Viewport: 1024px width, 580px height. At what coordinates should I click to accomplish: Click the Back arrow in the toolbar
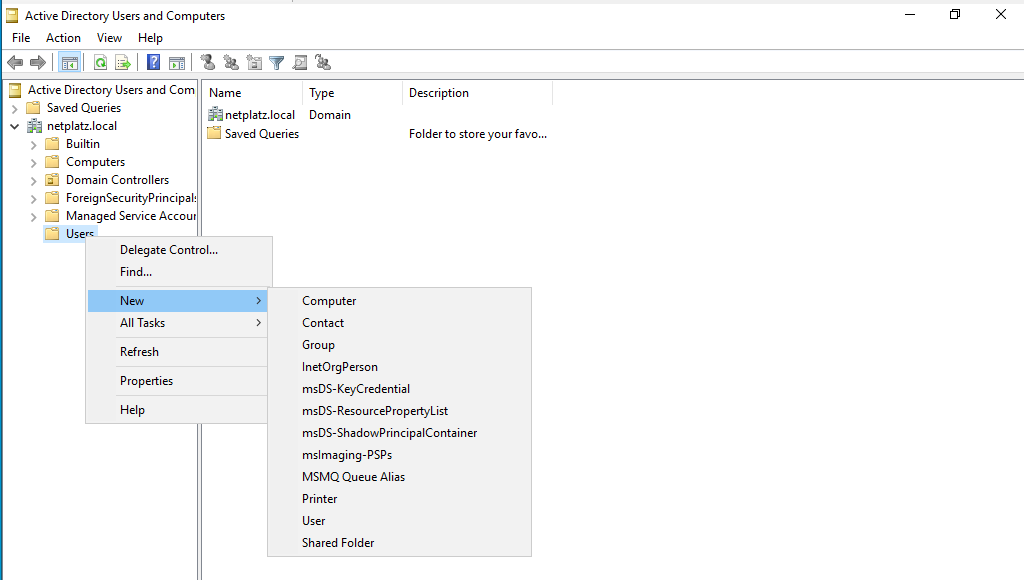15,63
